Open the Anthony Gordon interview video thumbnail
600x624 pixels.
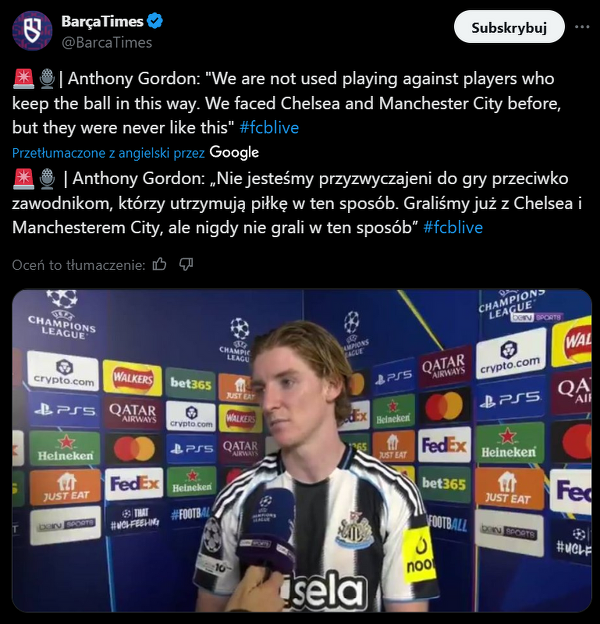302,450
